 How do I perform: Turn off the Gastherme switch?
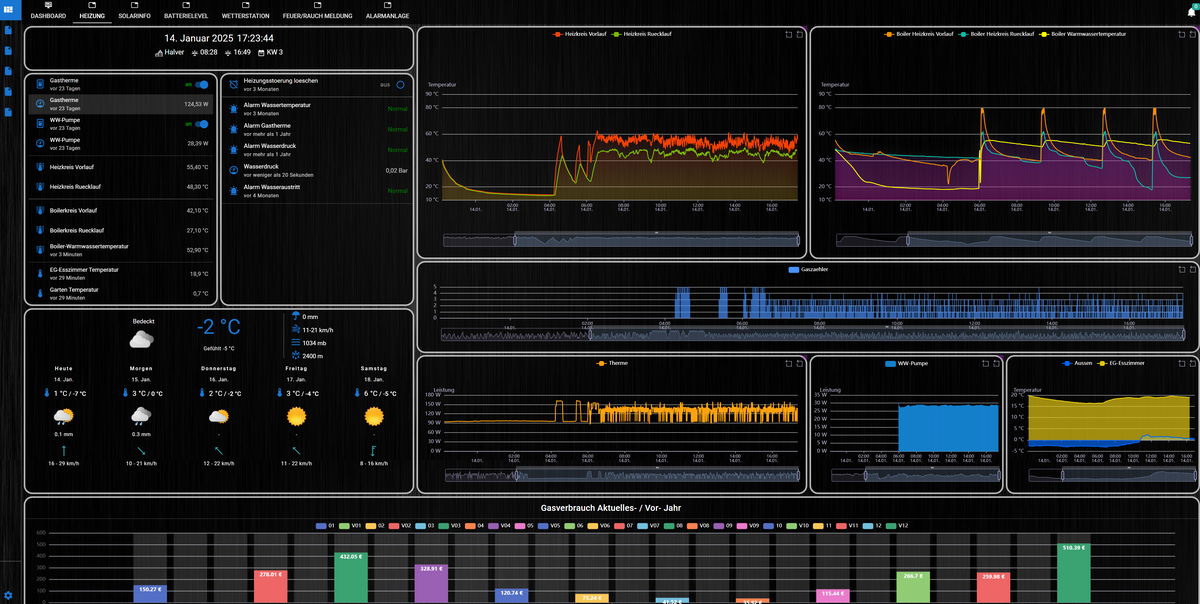202,85
